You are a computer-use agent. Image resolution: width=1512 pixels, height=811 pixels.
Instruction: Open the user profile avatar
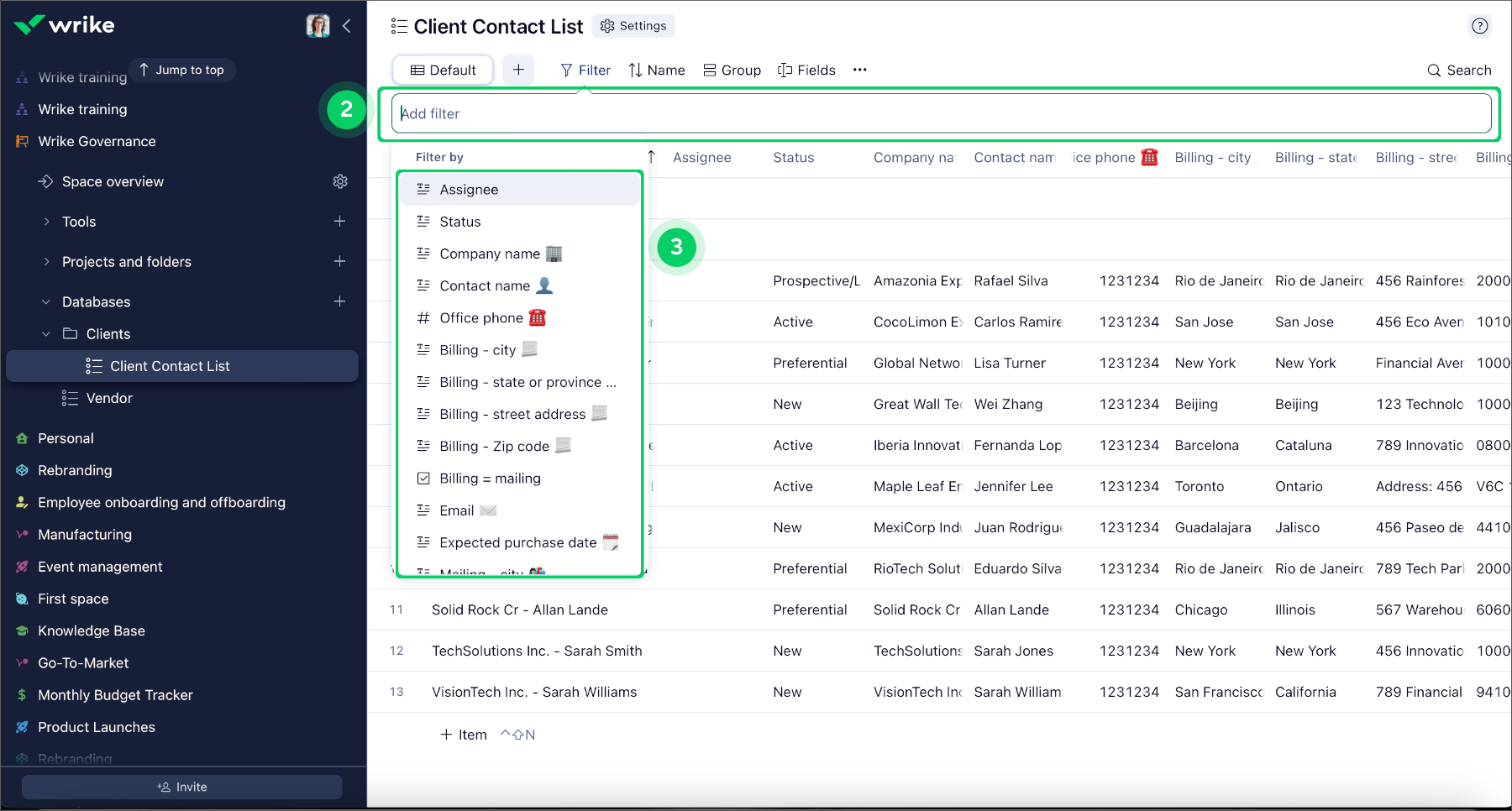point(318,26)
